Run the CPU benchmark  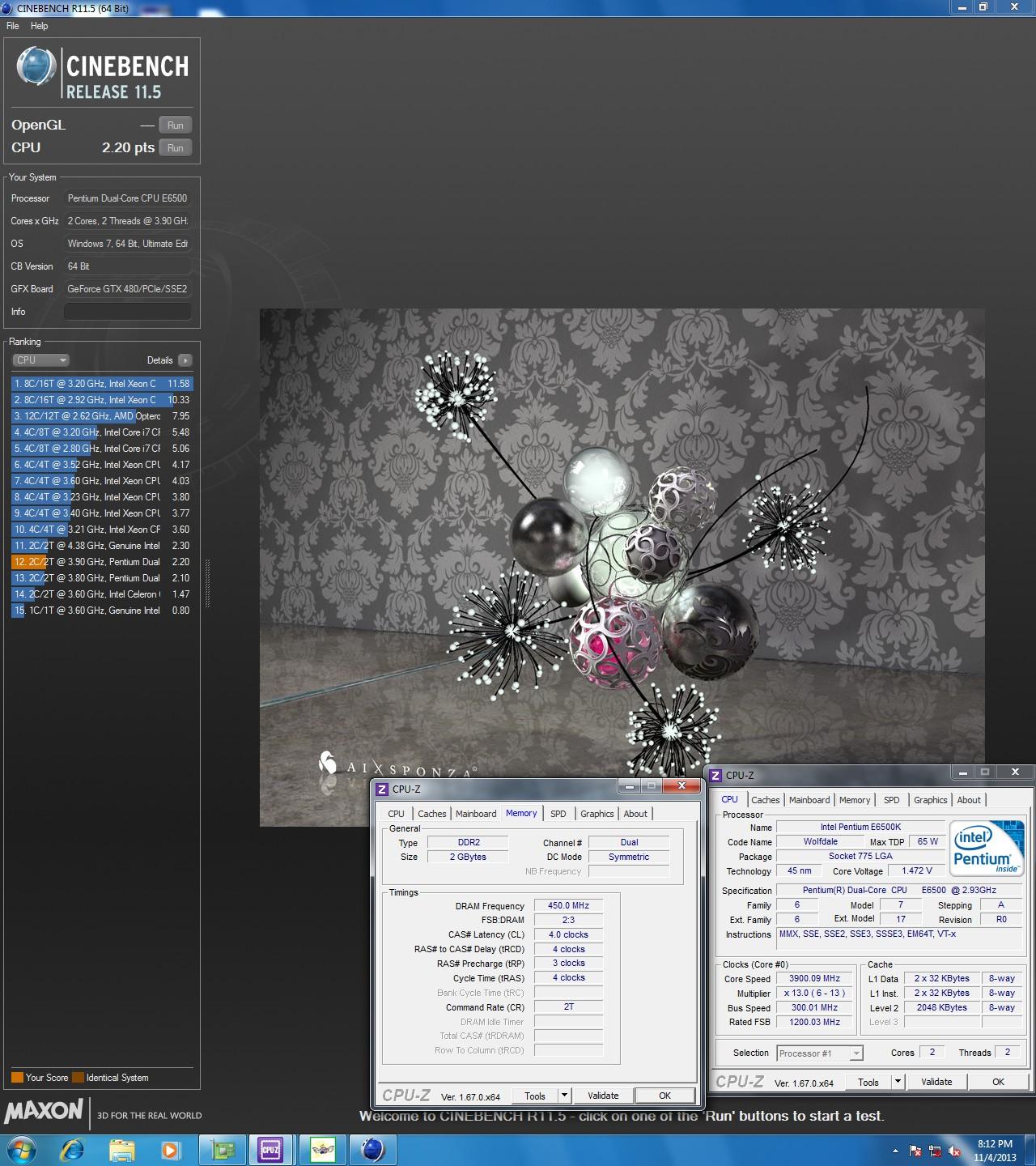point(176,147)
